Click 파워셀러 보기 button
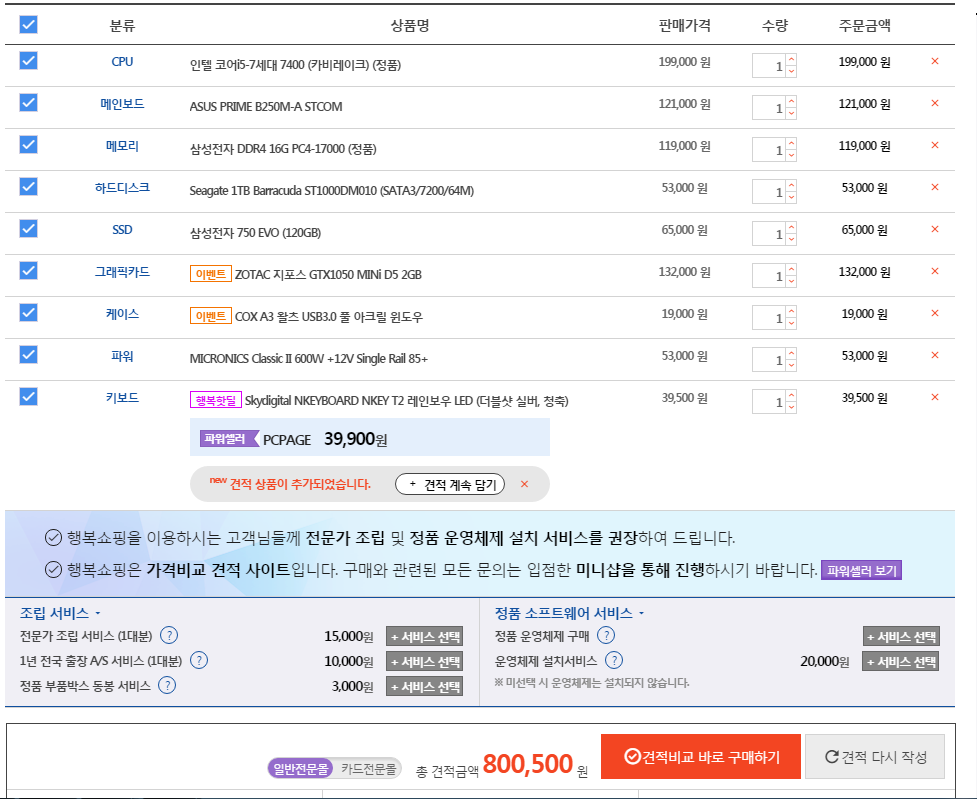 pyautogui.click(x=862, y=570)
